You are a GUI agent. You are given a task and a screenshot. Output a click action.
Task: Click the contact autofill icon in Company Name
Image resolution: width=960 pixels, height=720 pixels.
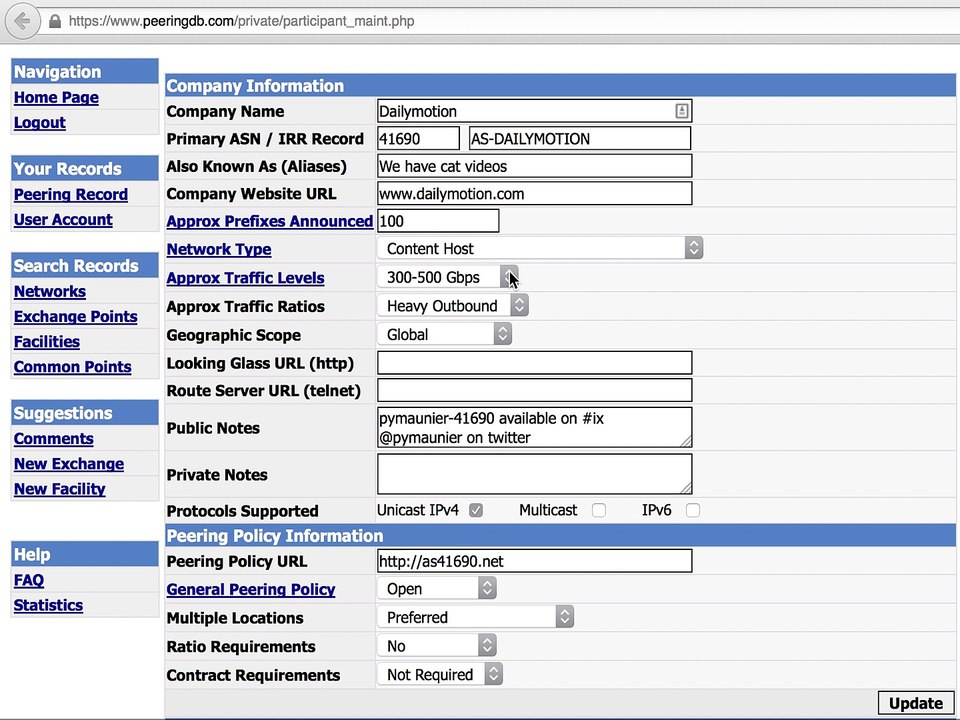(x=681, y=111)
